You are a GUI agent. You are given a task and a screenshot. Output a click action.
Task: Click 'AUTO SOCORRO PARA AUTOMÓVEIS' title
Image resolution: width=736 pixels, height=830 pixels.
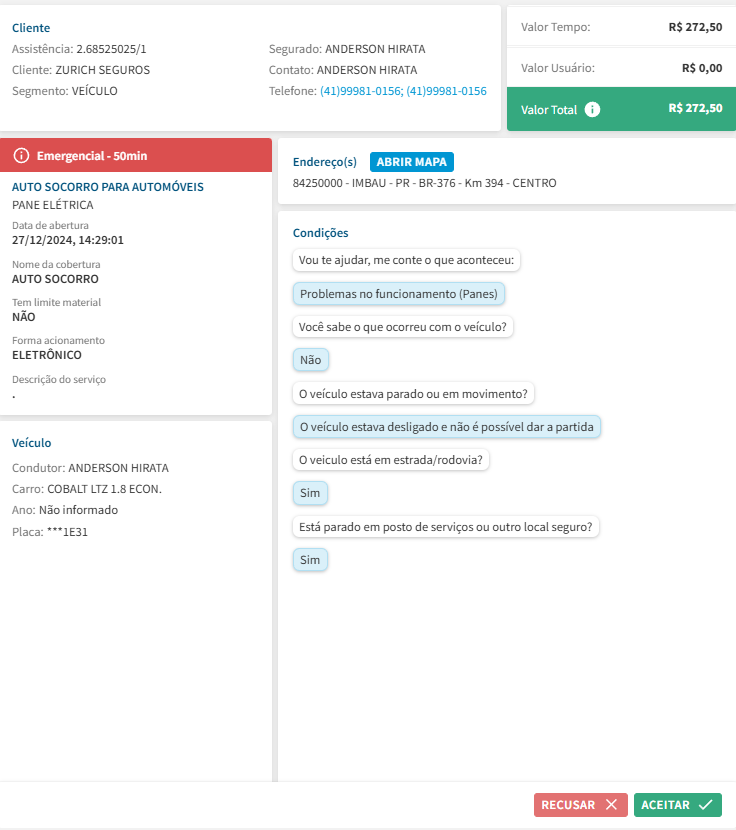point(108,187)
